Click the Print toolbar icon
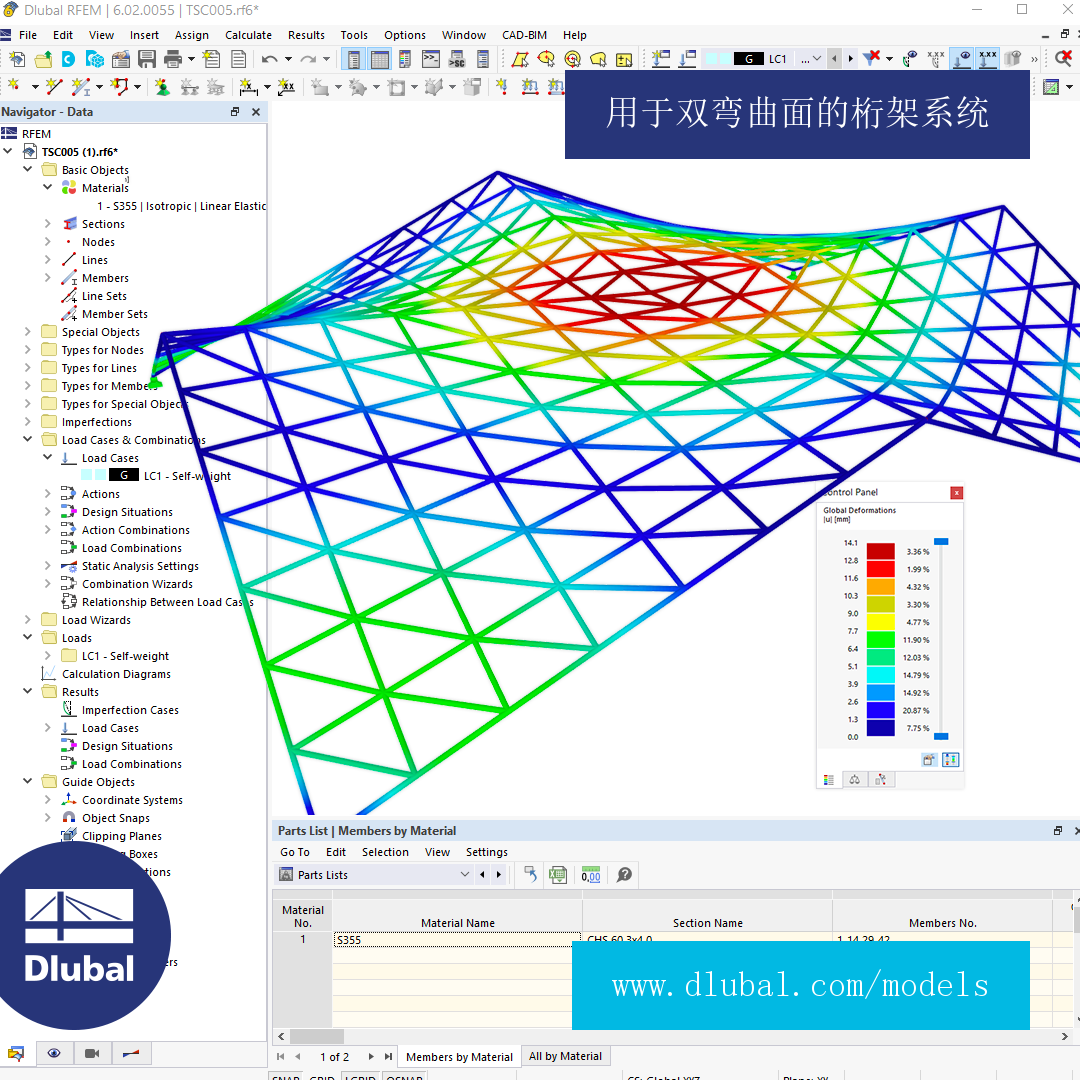 173,60
